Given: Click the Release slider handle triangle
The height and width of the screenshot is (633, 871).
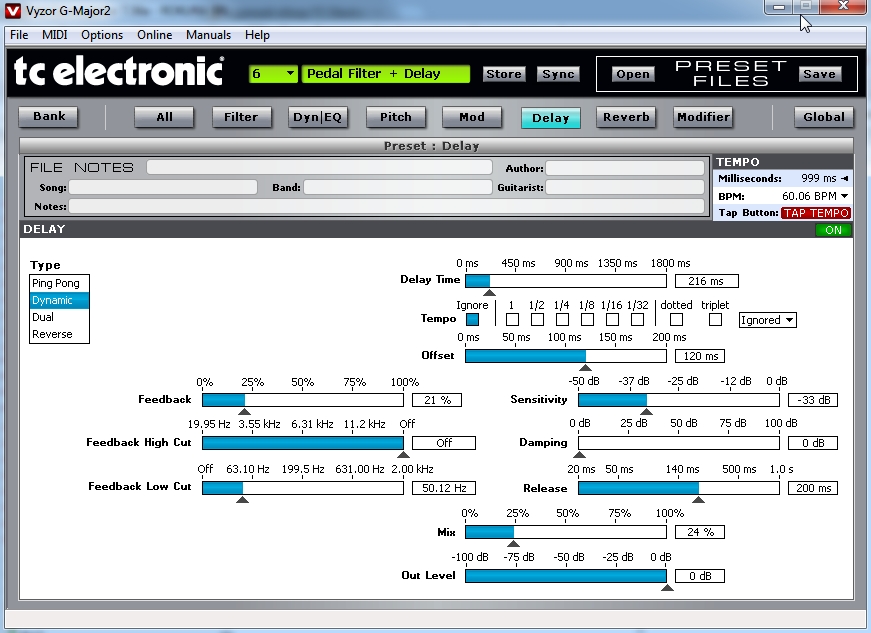Looking at the screenshot, I should (x=699, y=500).
